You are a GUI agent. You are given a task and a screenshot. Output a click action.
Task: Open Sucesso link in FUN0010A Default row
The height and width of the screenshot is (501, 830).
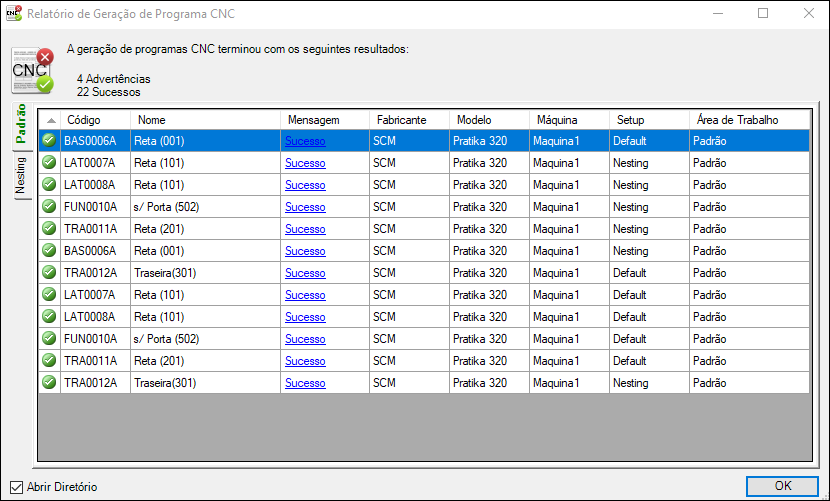pyautogui.click(x=305, y=339)
